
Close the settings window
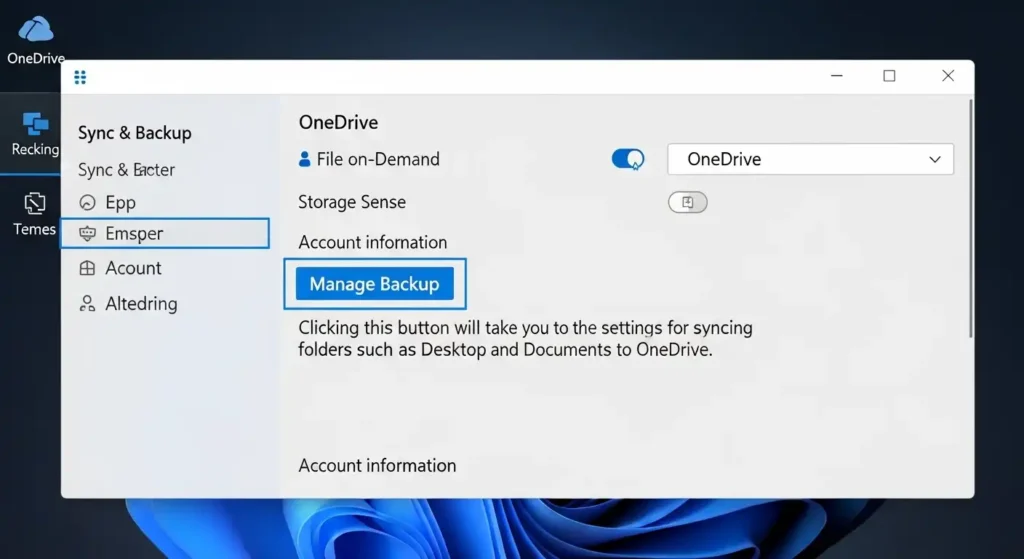(x=948, y=76)
